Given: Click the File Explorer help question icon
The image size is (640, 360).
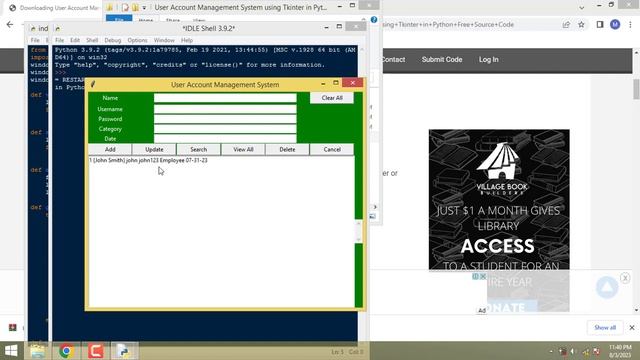Looking at the screenshot, I should click(374, 20).
